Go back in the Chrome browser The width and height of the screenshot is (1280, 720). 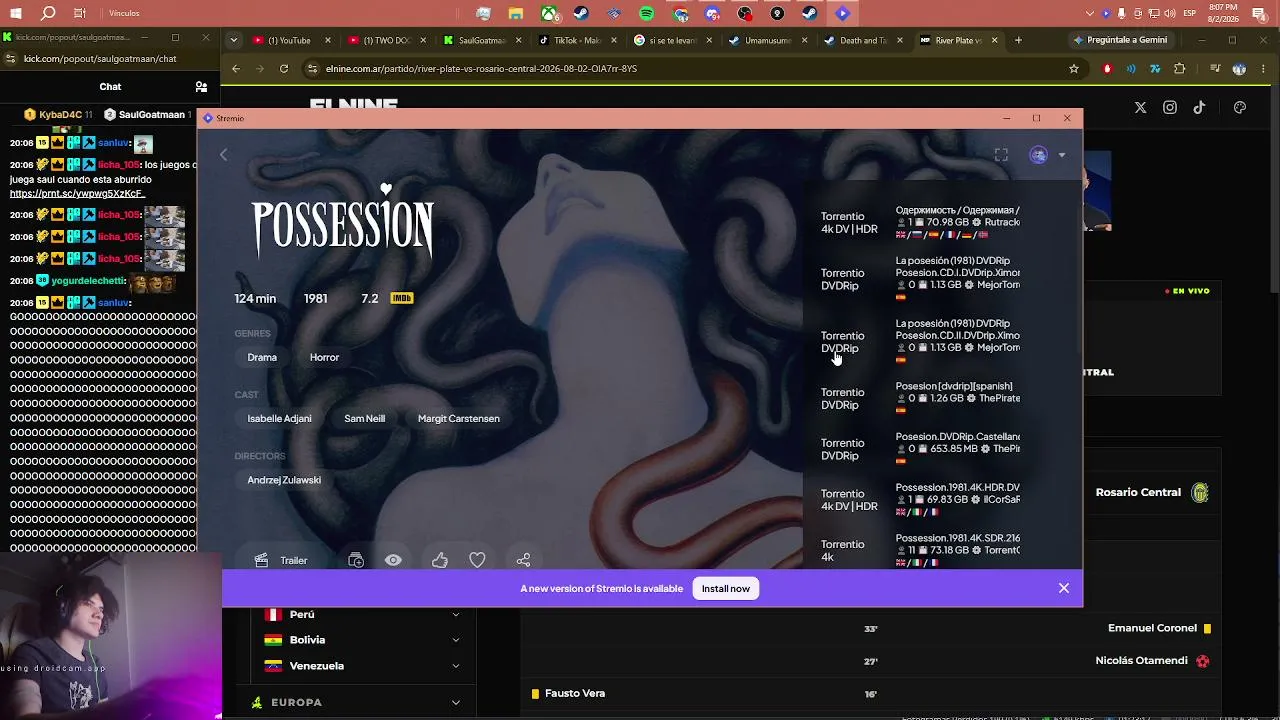(x=236, y=68)
